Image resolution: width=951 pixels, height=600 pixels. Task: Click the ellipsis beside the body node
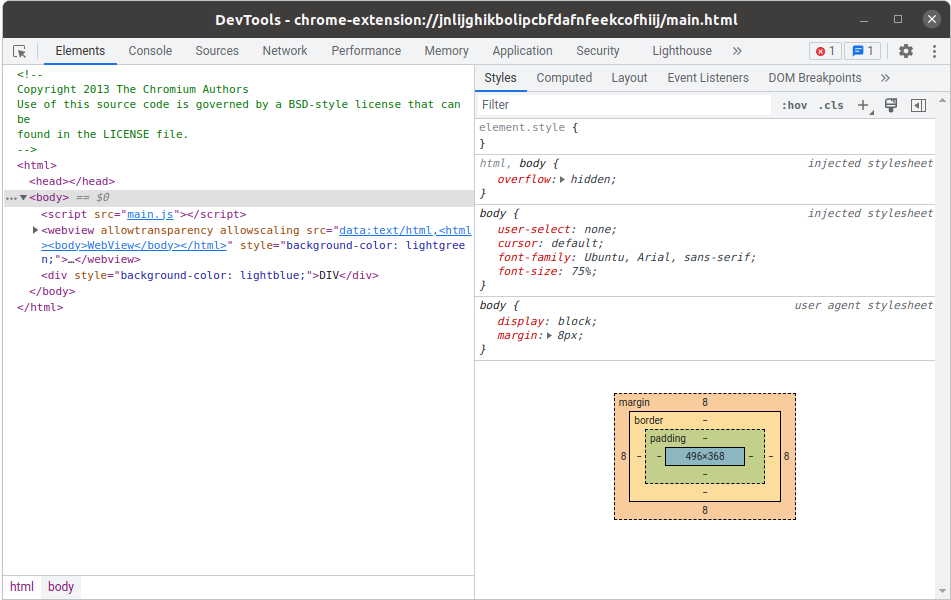tap(11, 198)
